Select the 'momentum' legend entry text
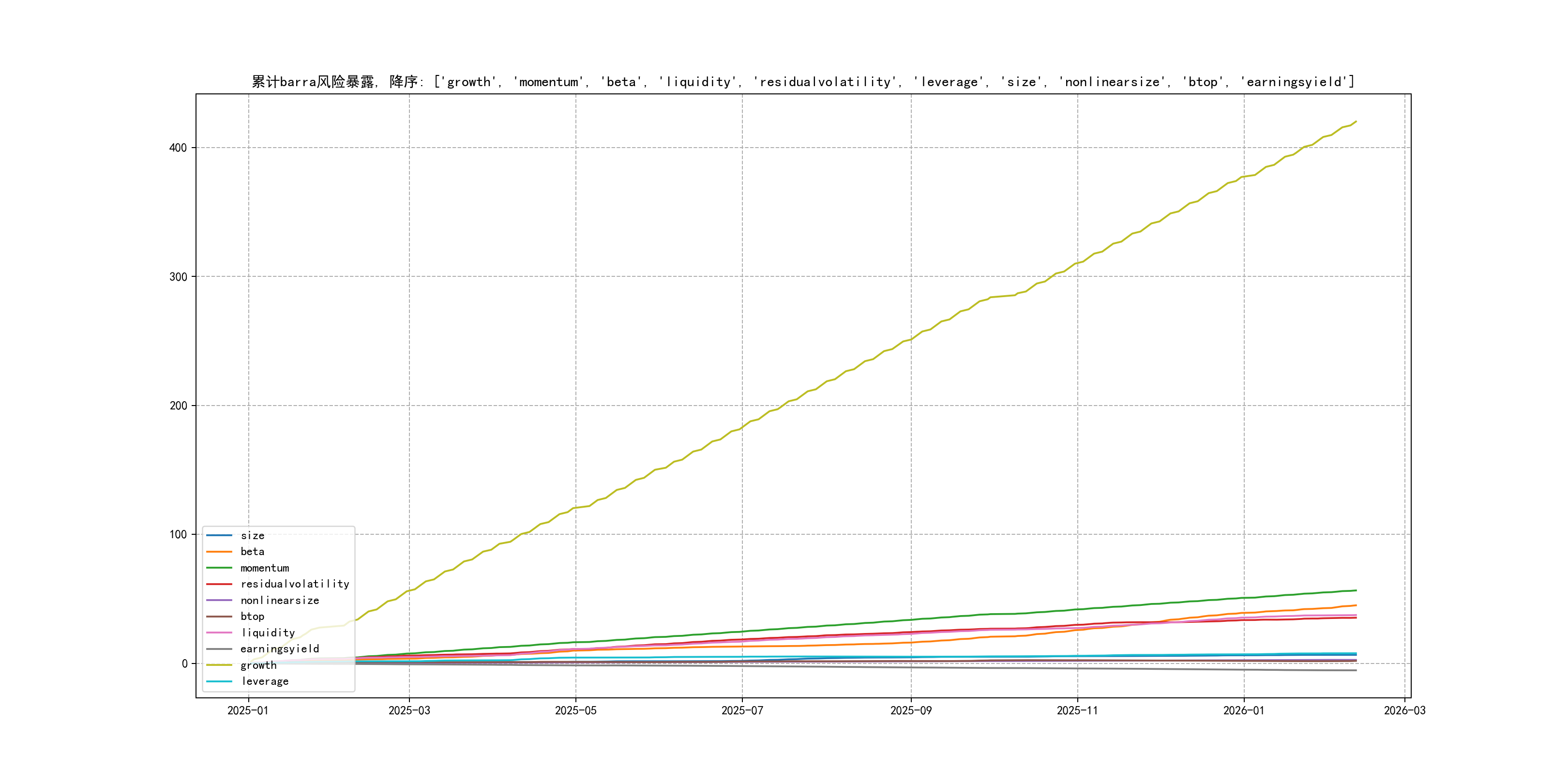 tap(264, 568)
